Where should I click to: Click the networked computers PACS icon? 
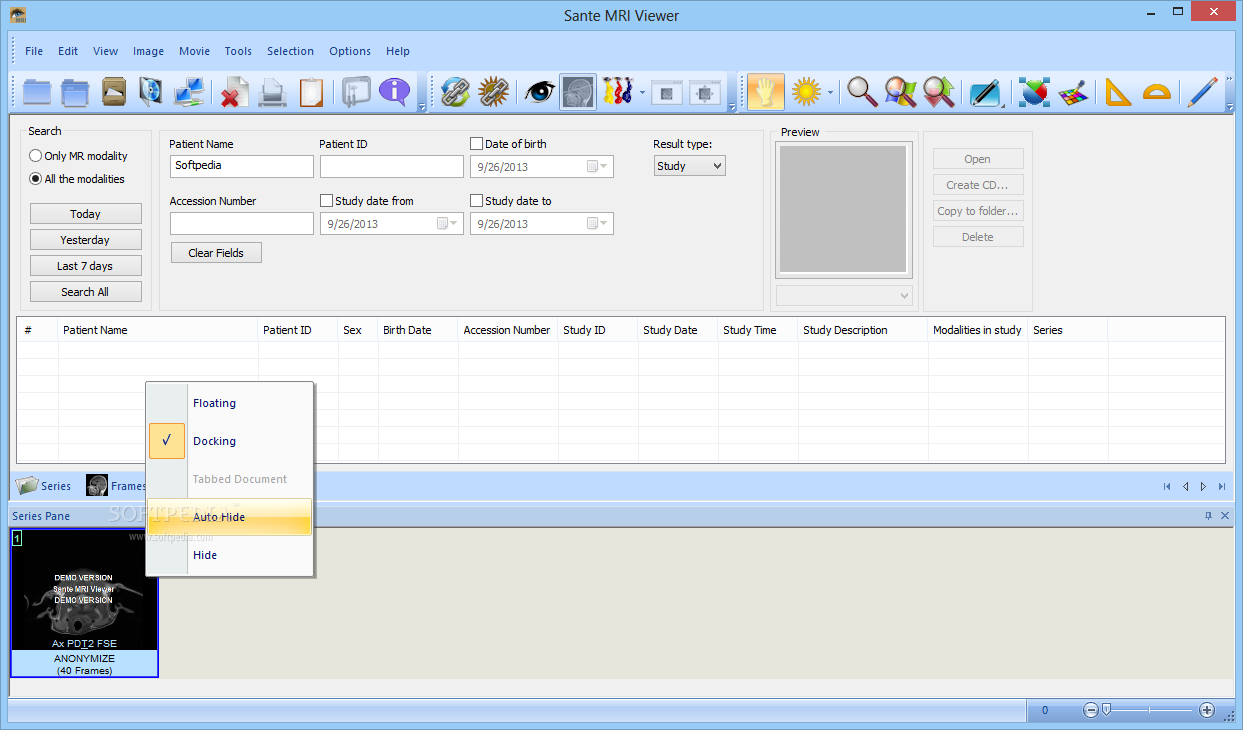(x=189, y=92)
